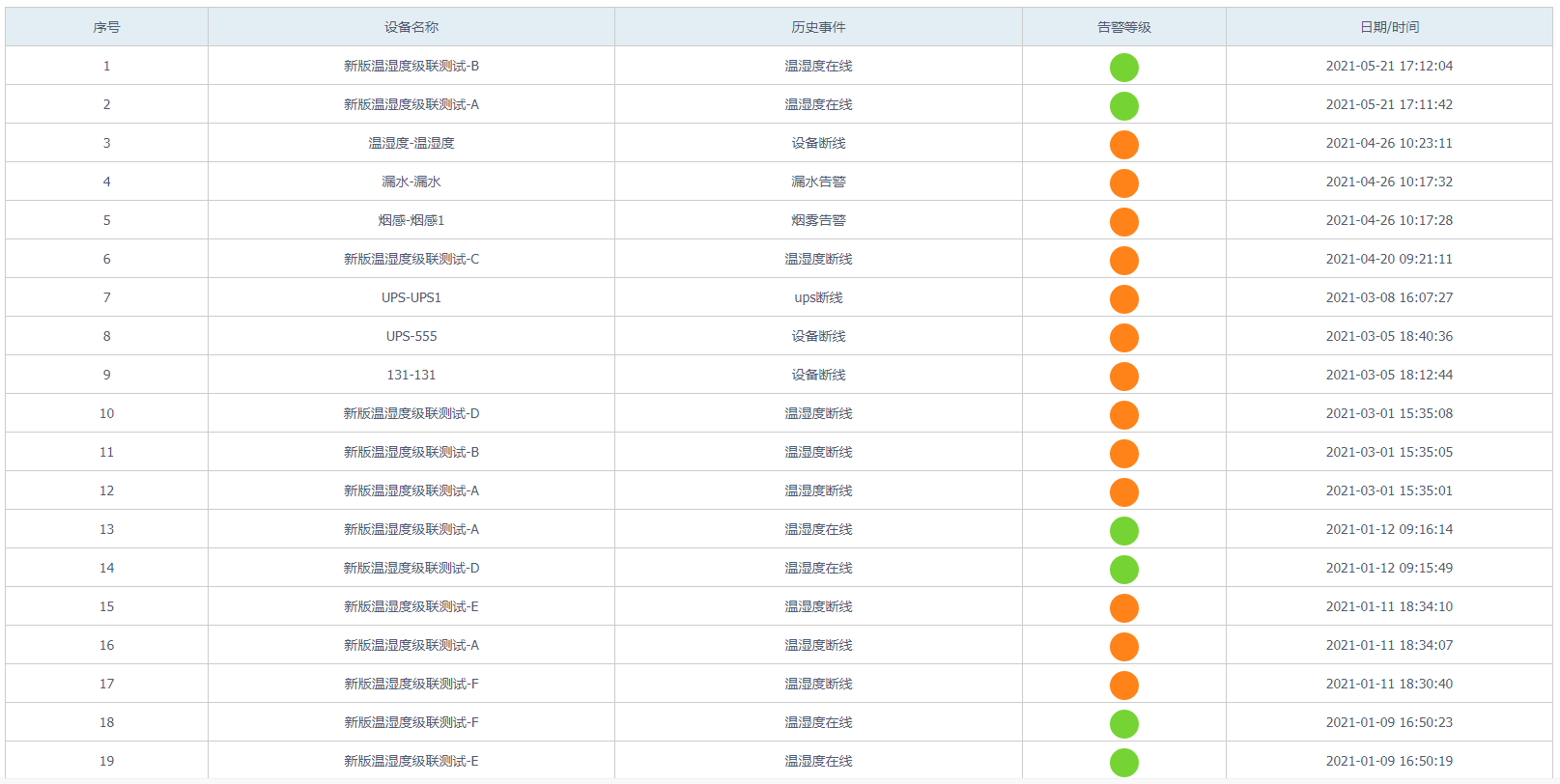This screenshot has width=1560, height=784.
Task: Click the green alarm indicator in row 13
Action: point(1123,531)
